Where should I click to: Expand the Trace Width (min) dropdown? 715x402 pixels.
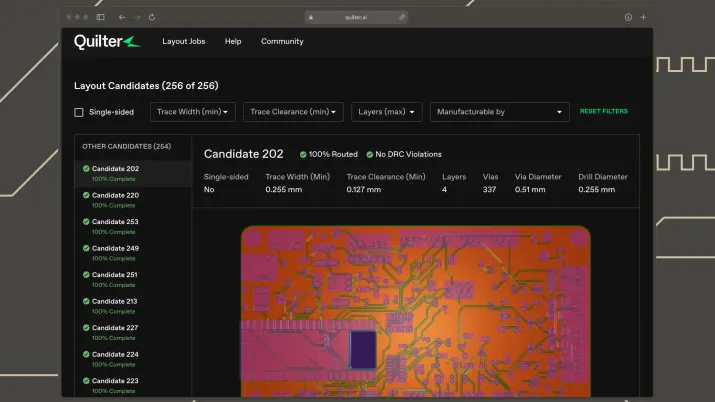click(x=193, y=112)
